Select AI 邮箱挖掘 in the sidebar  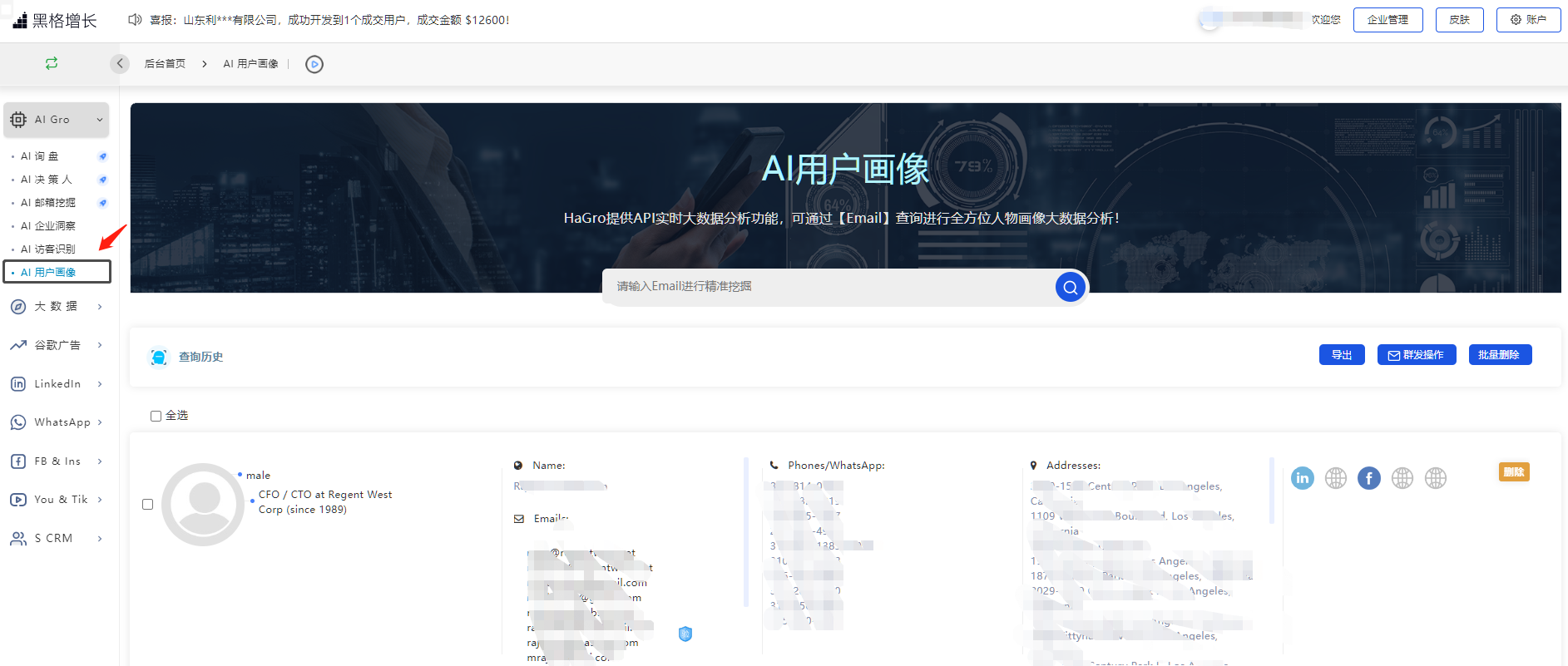pyautogui.click(x=55, y=203)
